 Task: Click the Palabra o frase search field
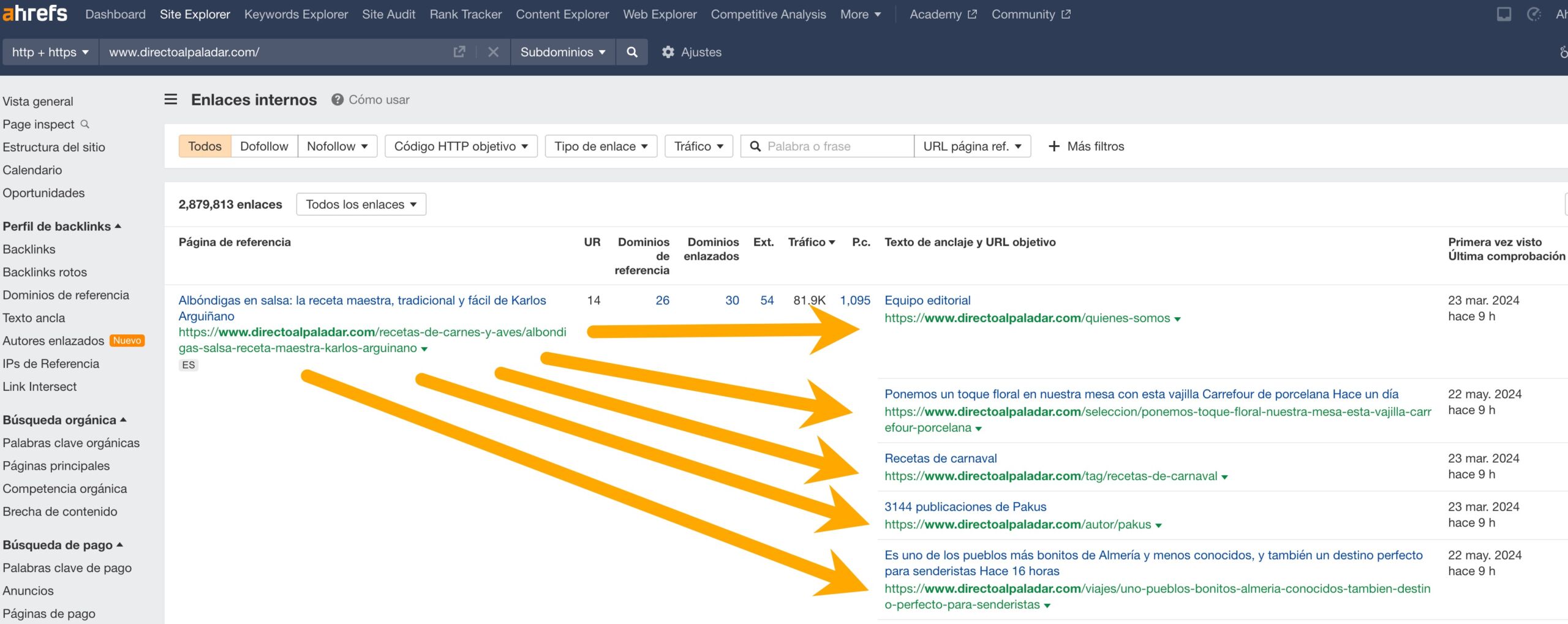833,146
